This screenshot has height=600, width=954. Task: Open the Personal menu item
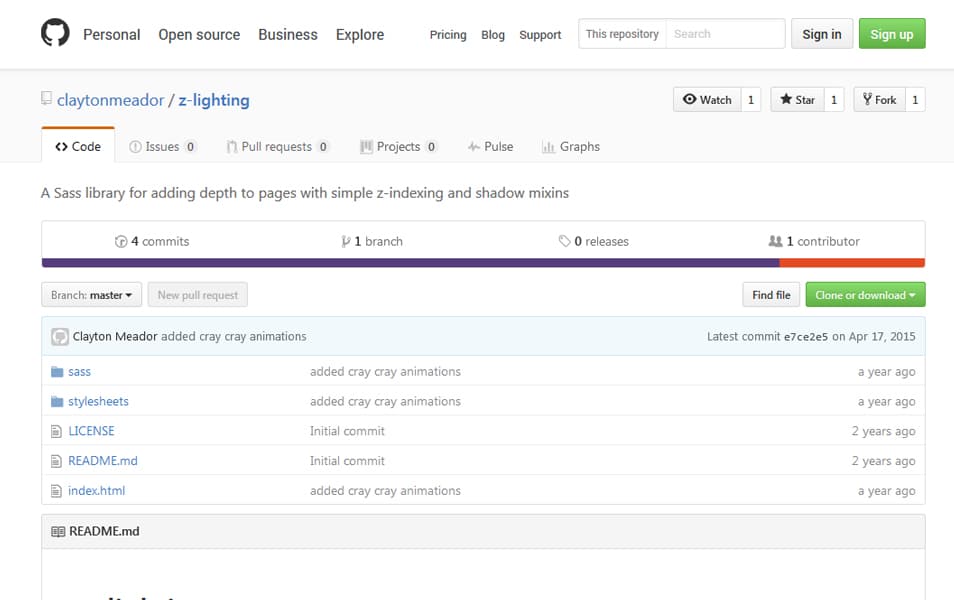pyautogui.click(x=111, y=35)
